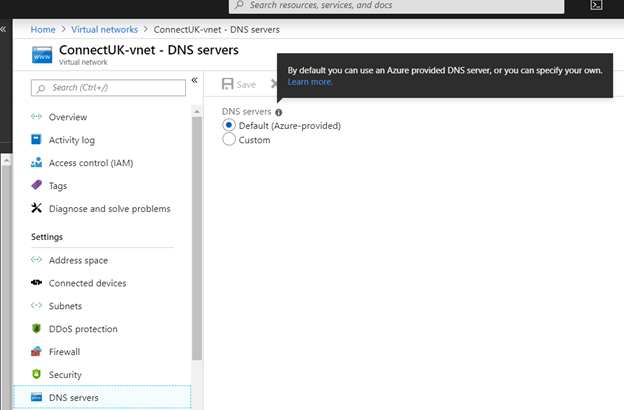Collapse the sidebar menu with double chevron

coord(195,81)
